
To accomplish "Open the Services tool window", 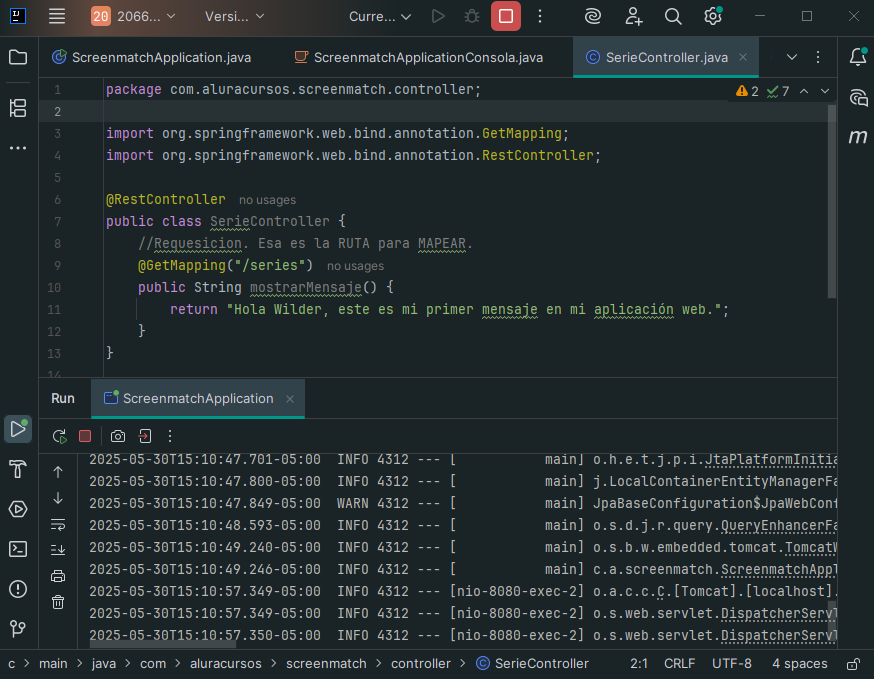I will click(18, 509).
